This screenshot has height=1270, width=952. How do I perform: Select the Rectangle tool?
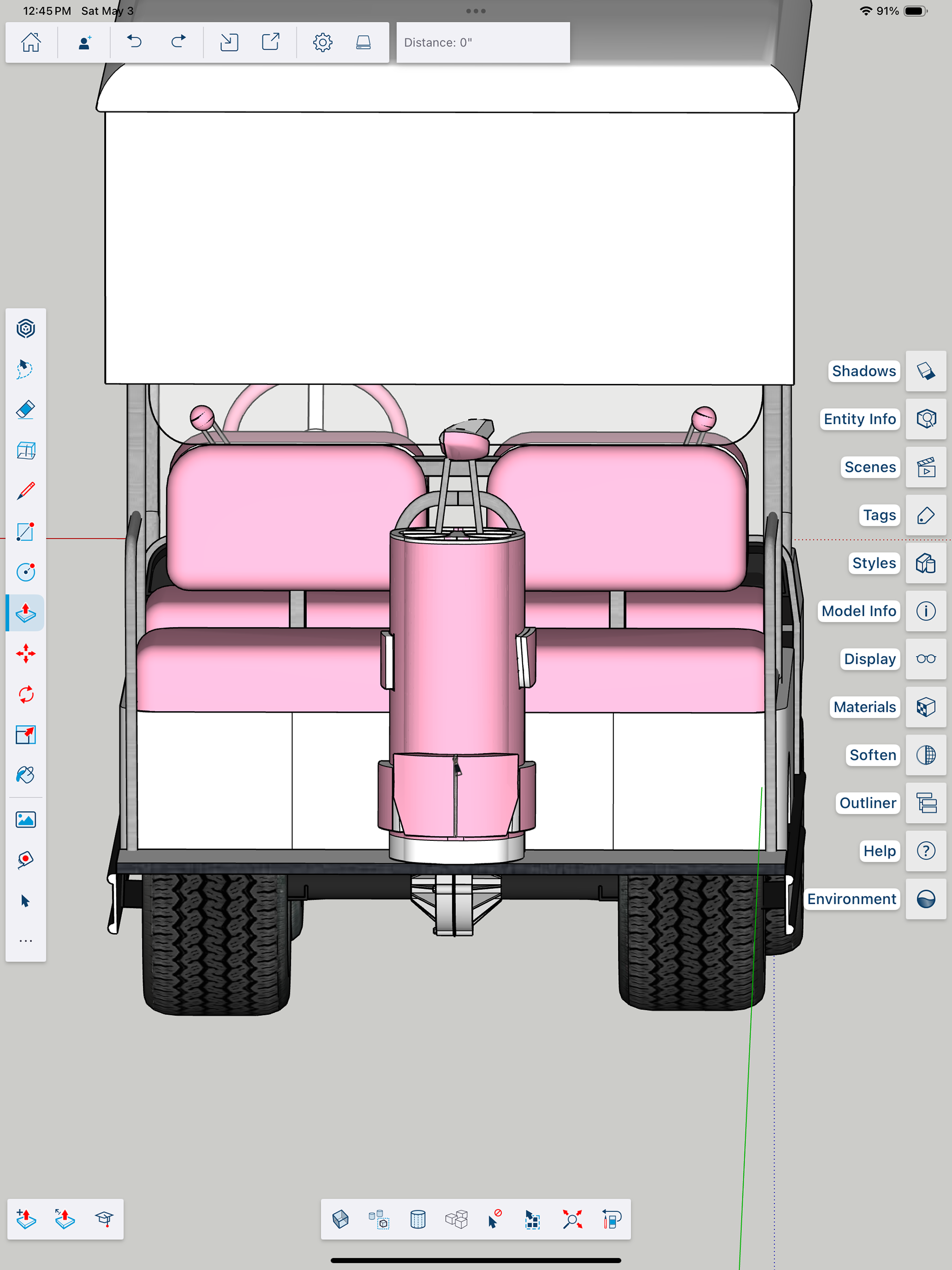[x=25, y=532]
